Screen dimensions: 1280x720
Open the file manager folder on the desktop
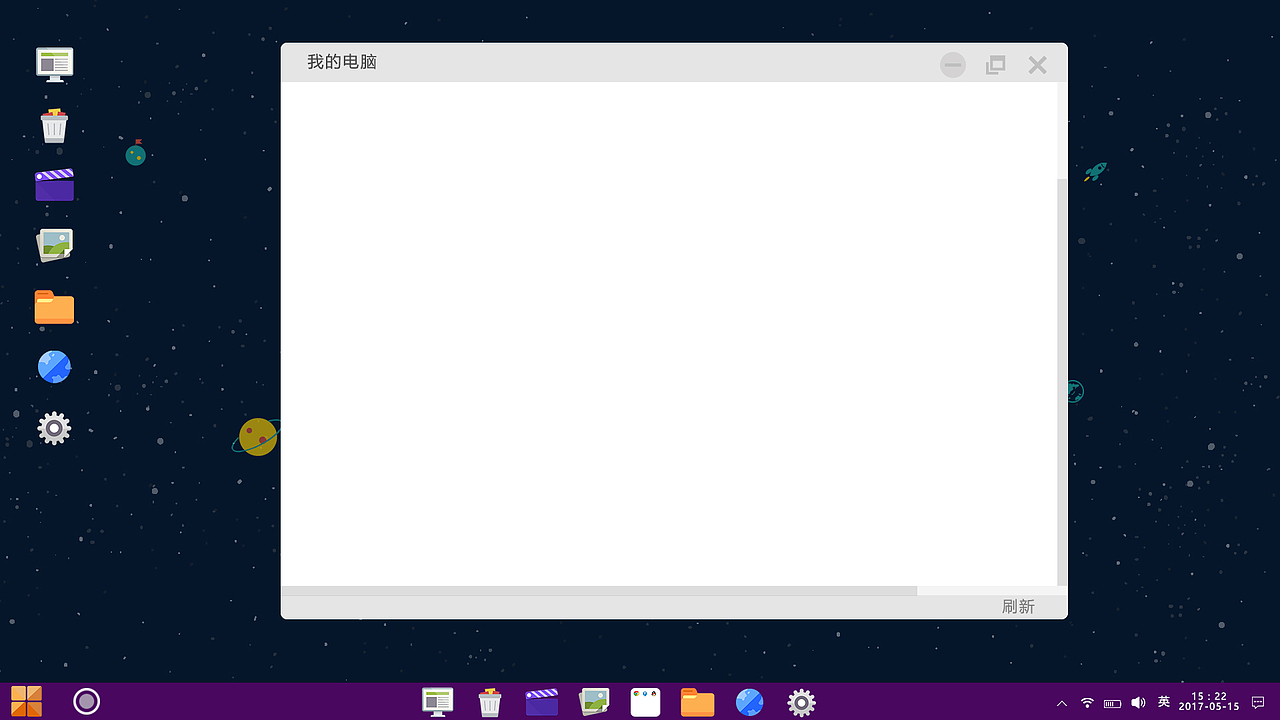point(54,307)
